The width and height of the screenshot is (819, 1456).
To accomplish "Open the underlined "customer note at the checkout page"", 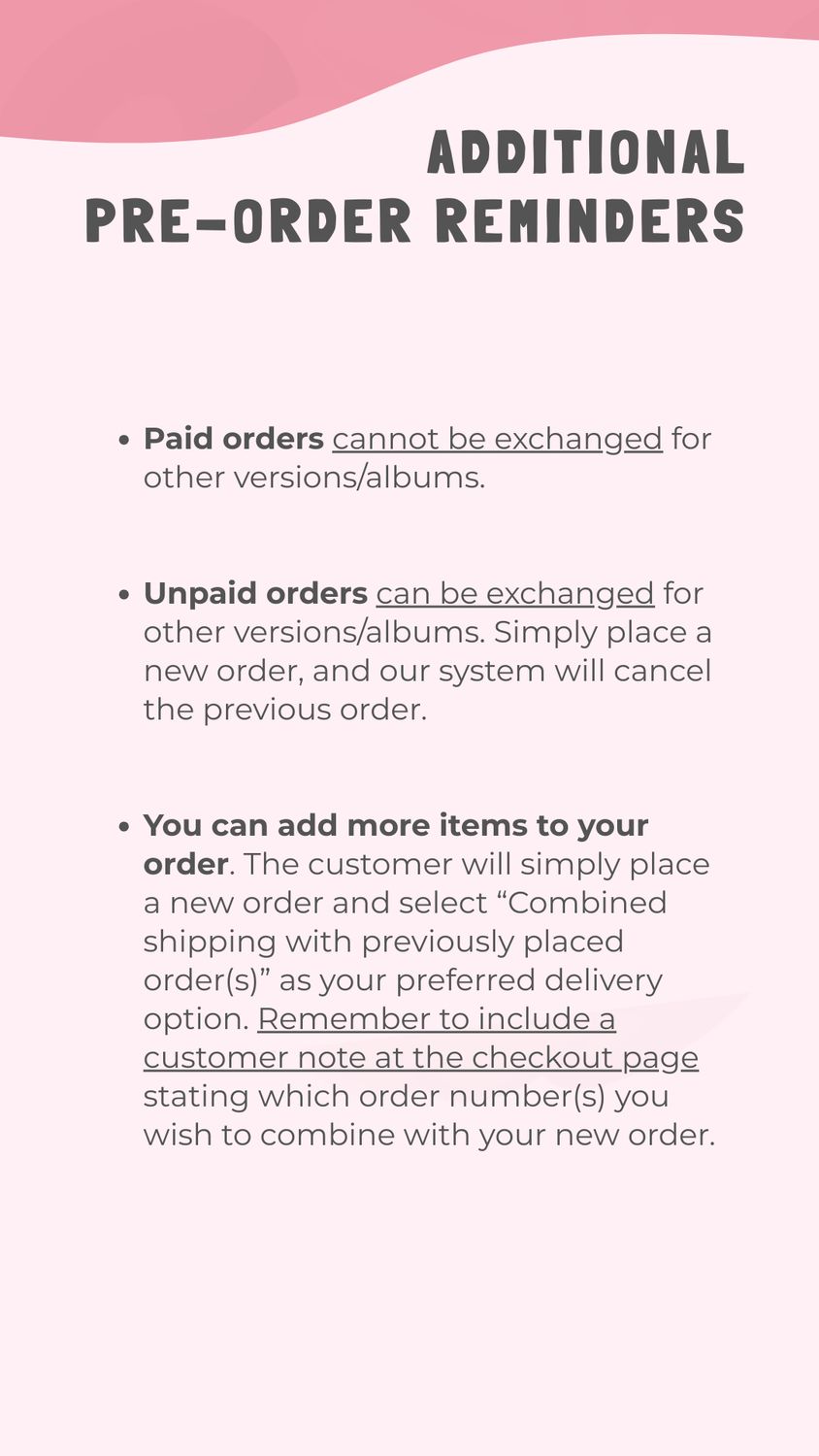I will coord(421,1058).
